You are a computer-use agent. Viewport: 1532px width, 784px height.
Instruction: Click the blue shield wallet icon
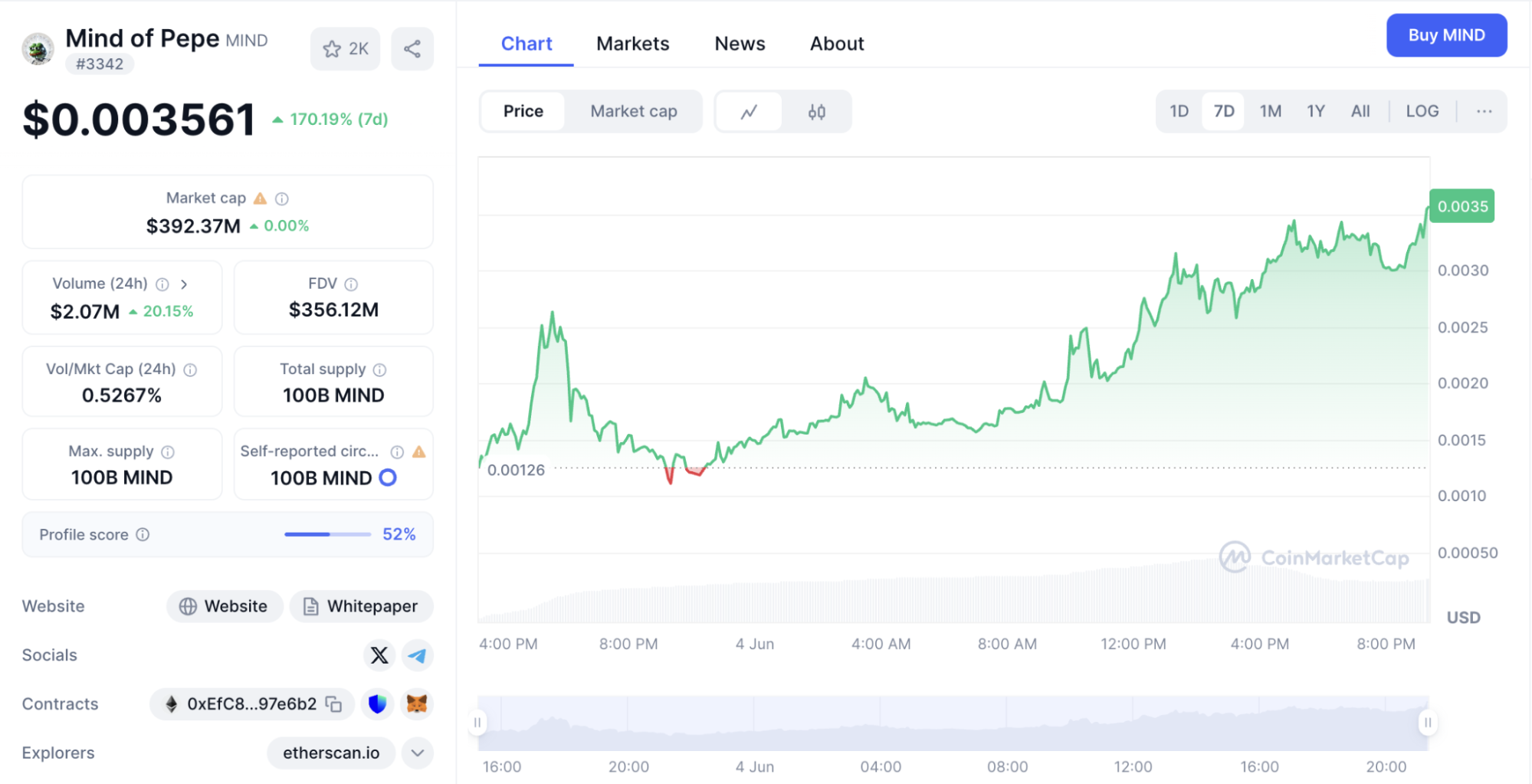(x=377, y=704)
